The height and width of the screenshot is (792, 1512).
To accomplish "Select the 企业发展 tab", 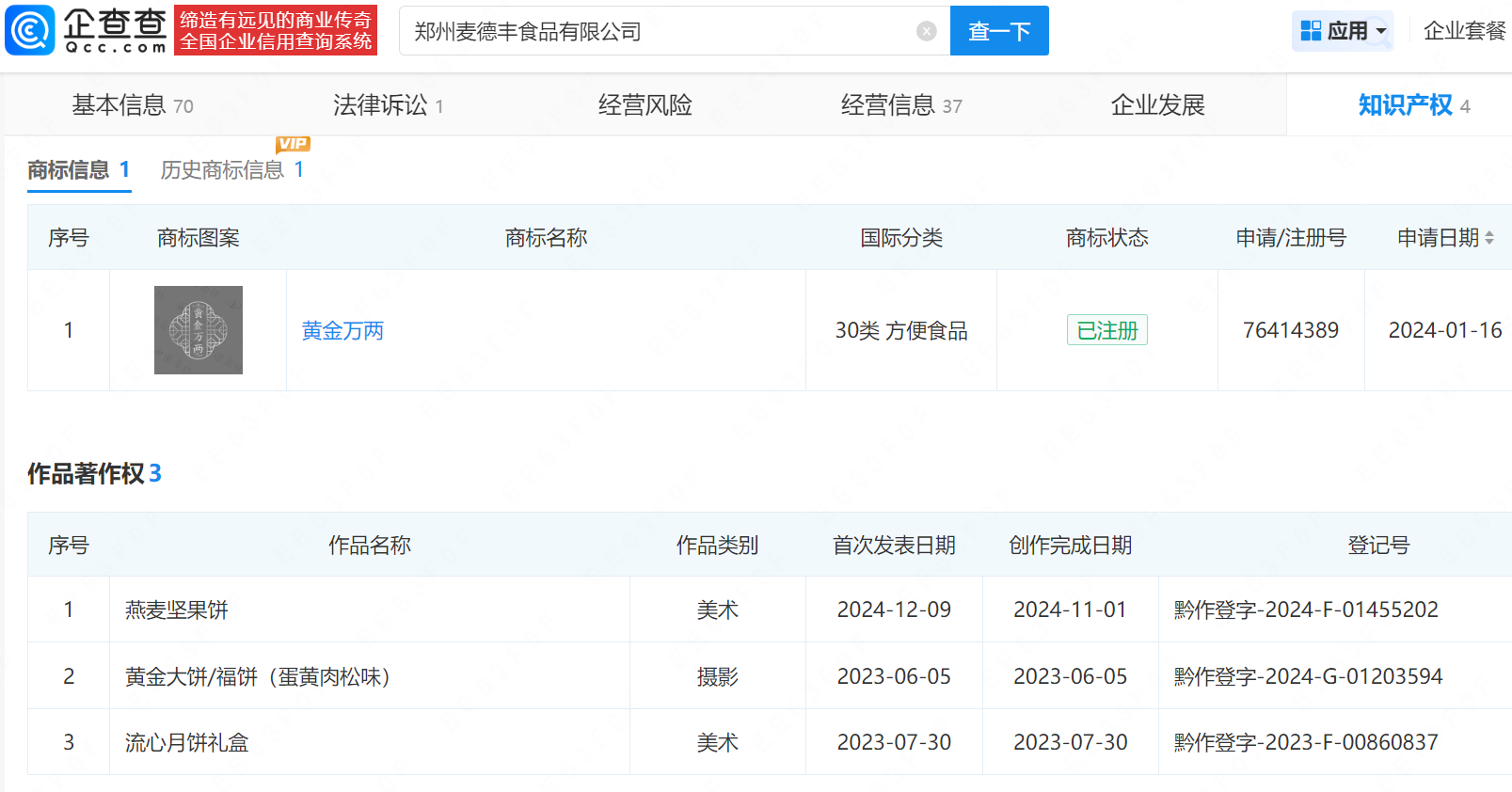I will [1157, 105].
